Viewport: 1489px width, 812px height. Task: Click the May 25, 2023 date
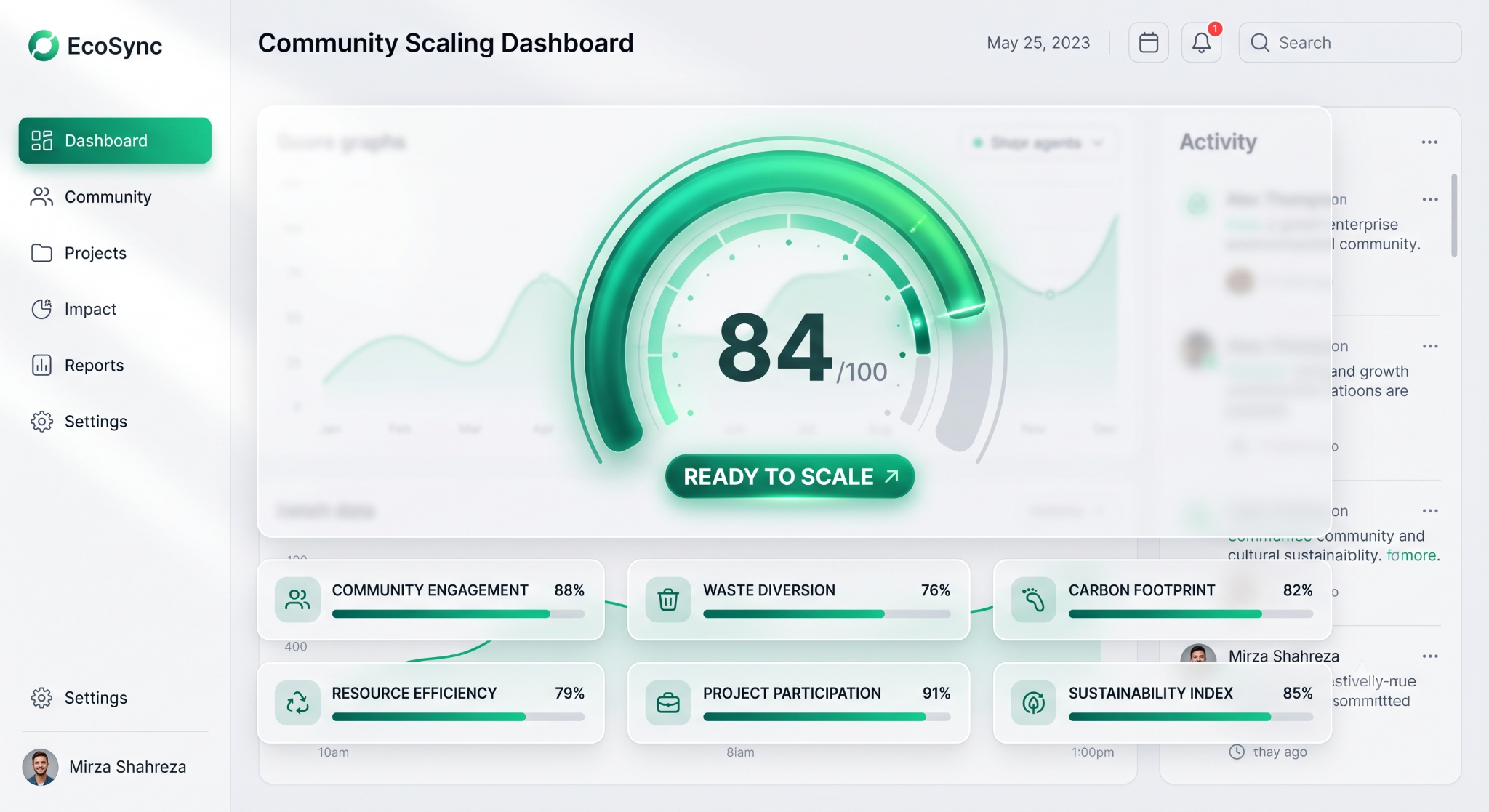(1038, 43)
